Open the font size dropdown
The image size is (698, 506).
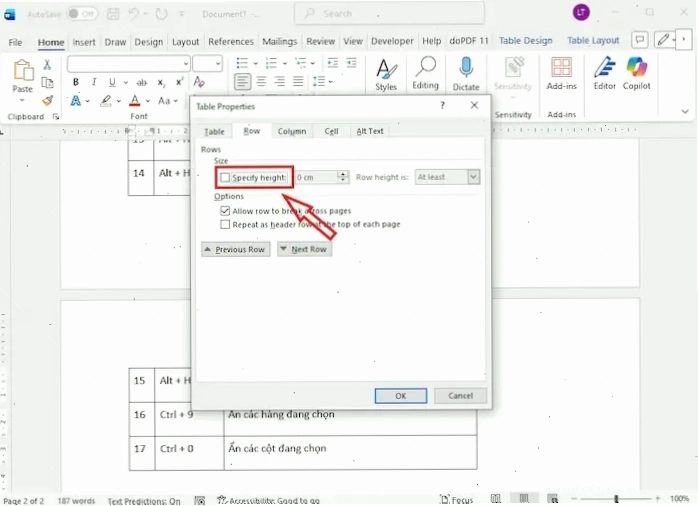point(218,64)
